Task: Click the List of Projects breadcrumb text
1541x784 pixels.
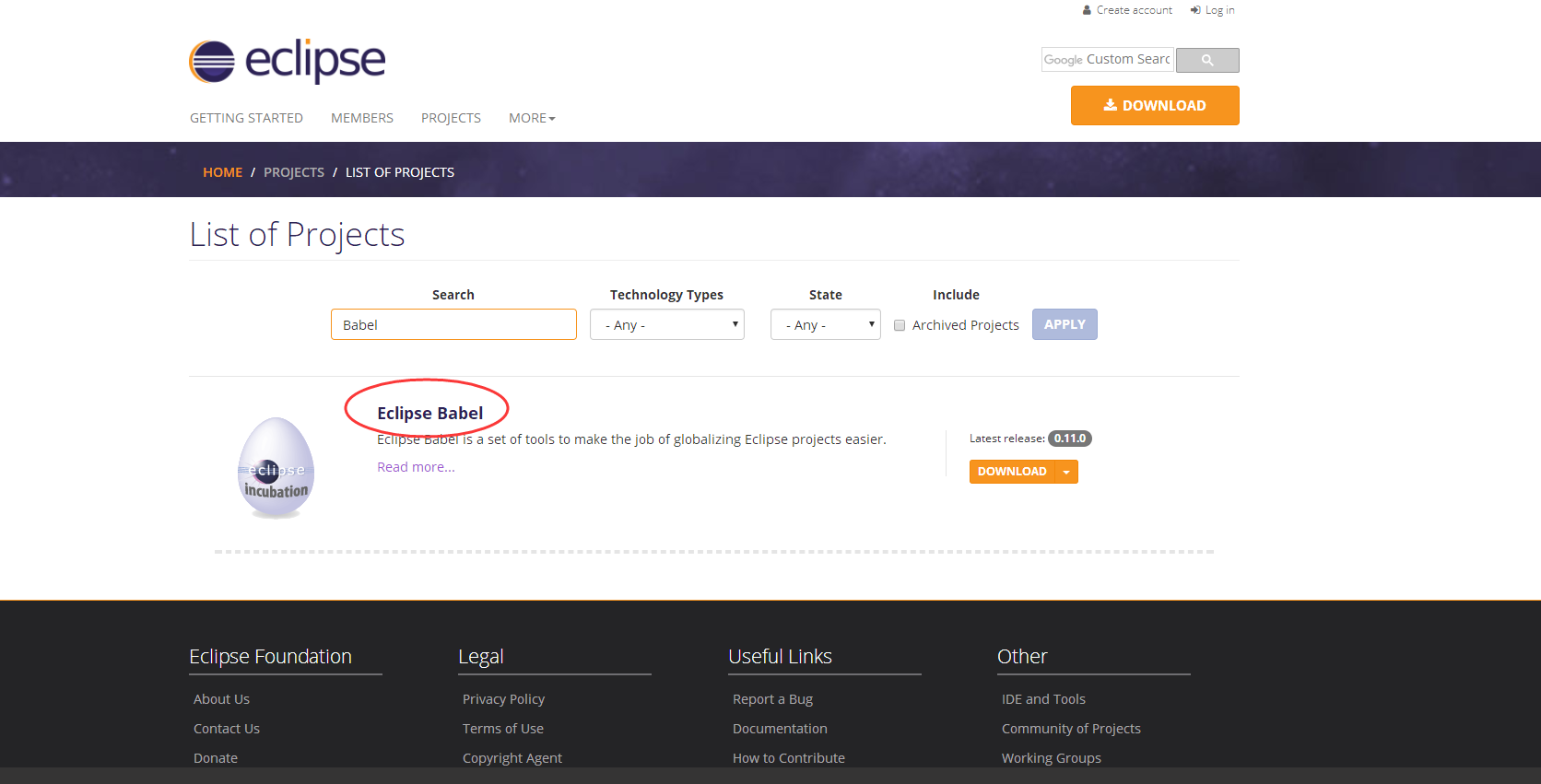Action: pyautogui.click(x=400, y=172)
